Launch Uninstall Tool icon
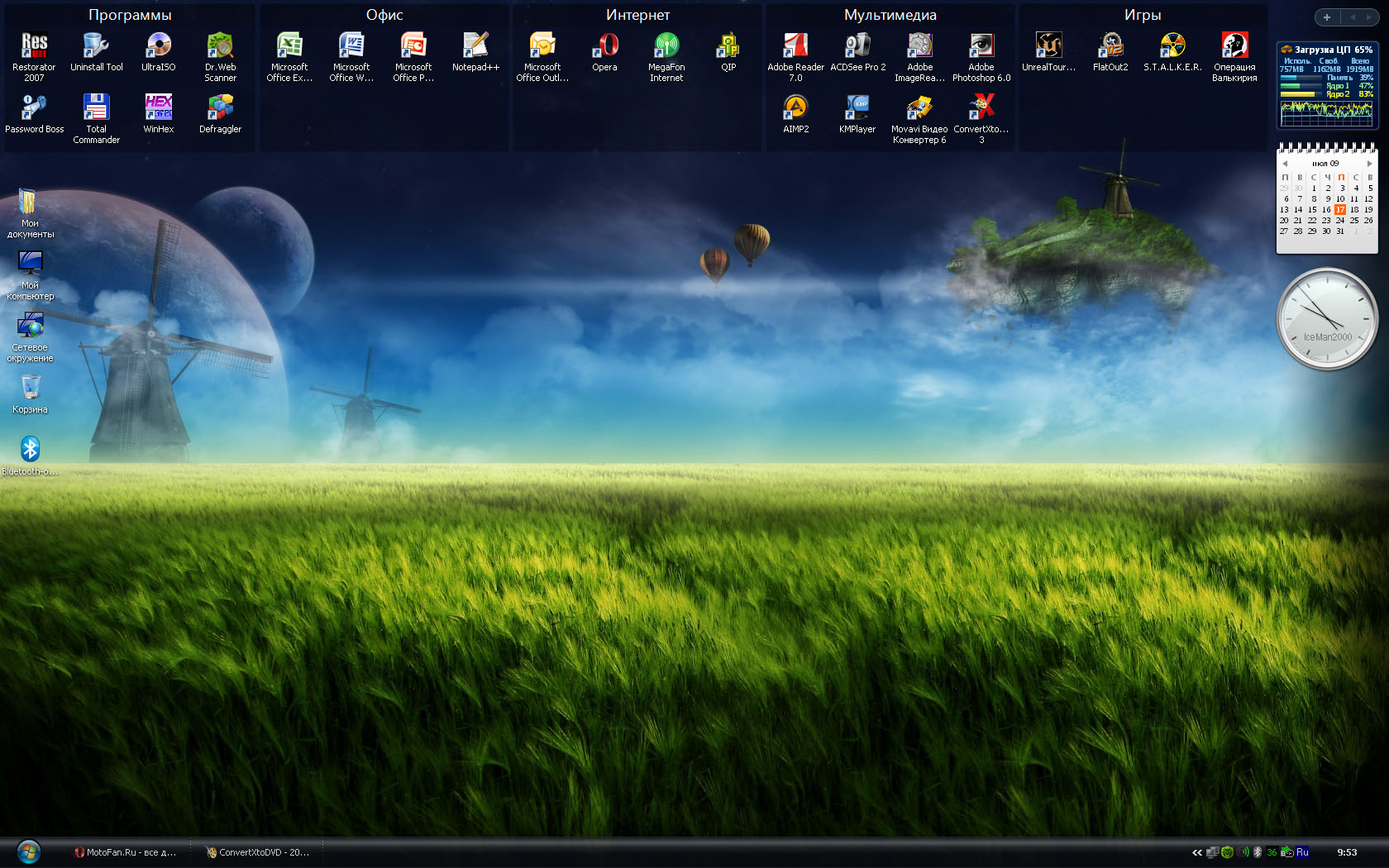Viewport: 1389px width, 868px height. coord(96,51)
